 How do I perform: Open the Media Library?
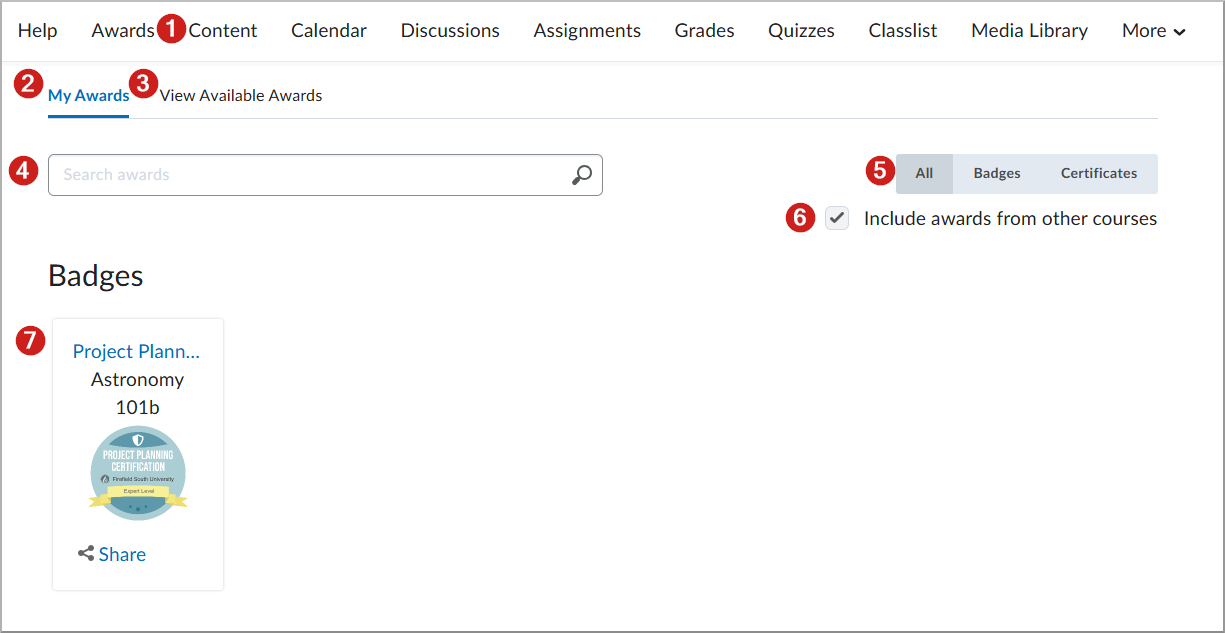1029,30
